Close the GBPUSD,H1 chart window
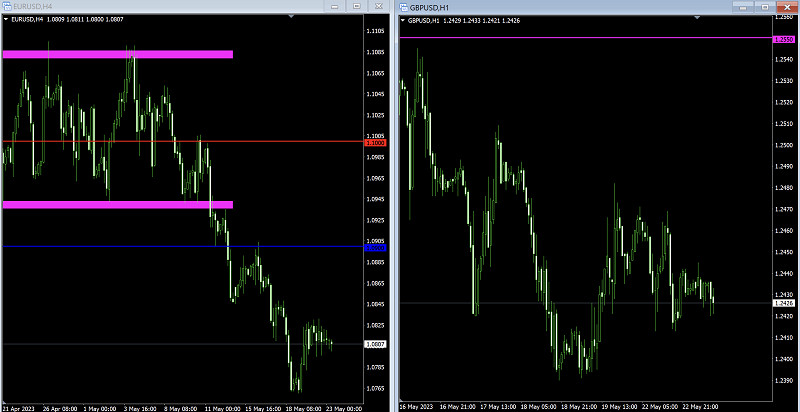This screenshot has width=800, height=412. pos(786,7)
